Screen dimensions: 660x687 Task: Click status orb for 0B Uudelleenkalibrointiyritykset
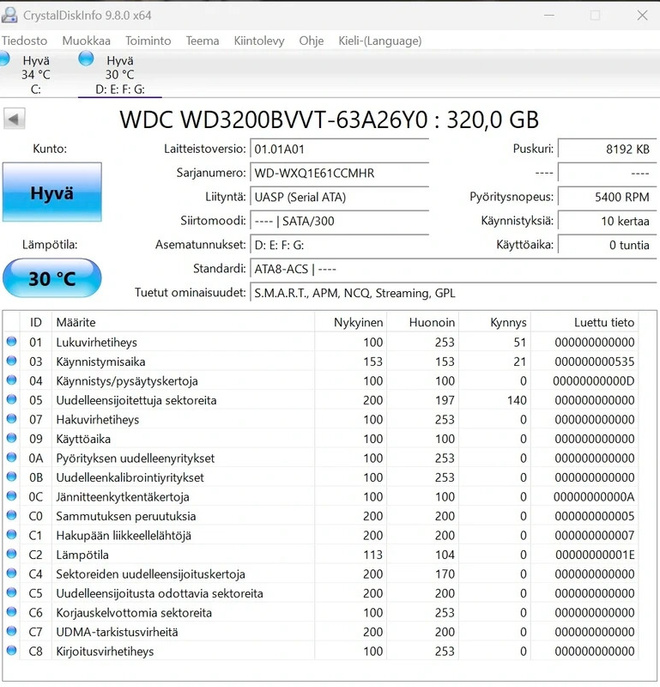coord(12,476)
